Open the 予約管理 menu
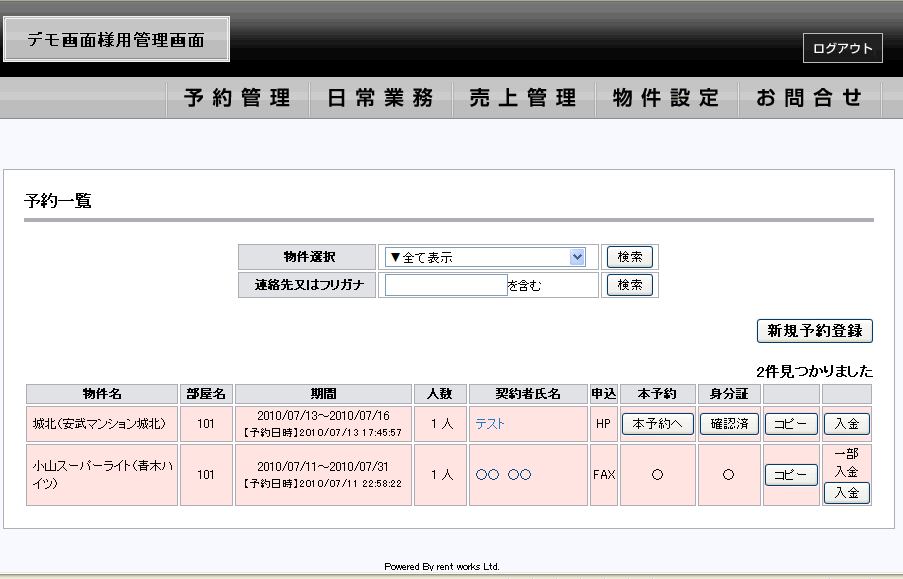The image size is (903, 579). (x=238, y=98)
